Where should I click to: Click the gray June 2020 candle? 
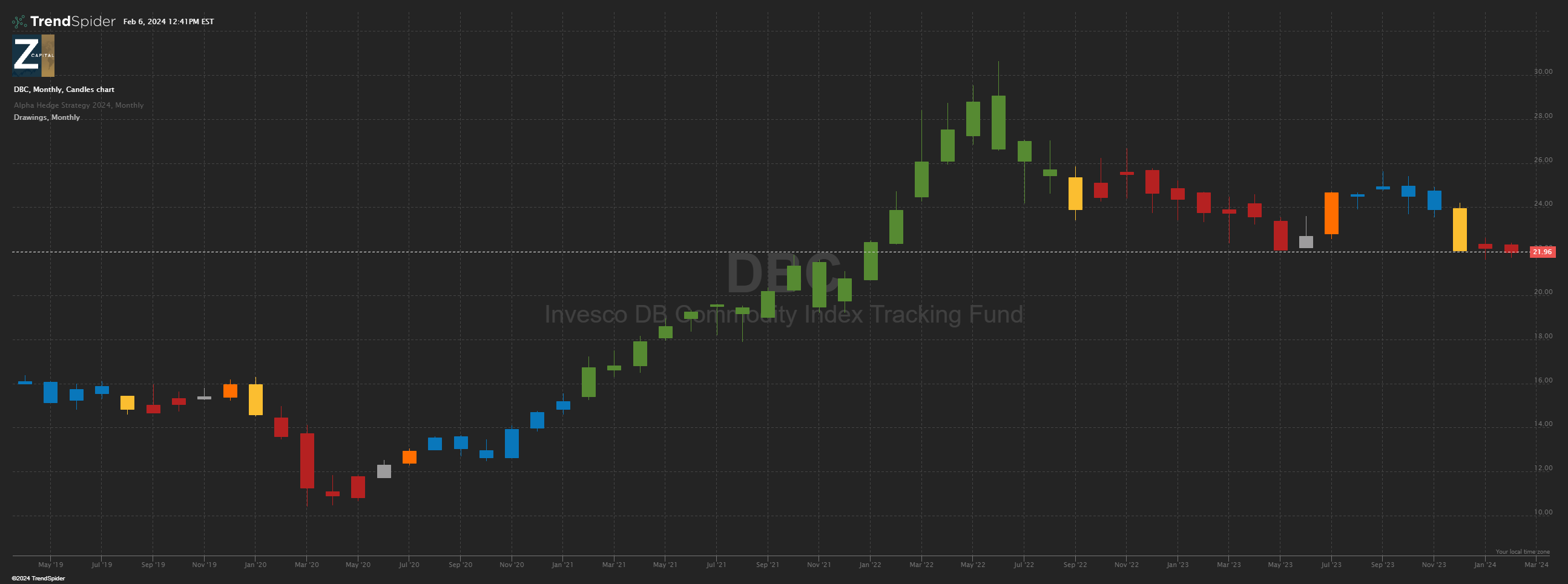(x=384, y=471)
